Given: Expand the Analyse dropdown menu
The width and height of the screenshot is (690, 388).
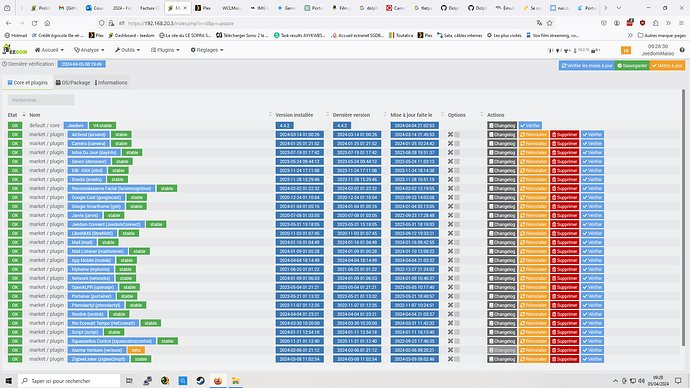Looking at the screenshot, I should pyautogui.click(x=89, y=50).
